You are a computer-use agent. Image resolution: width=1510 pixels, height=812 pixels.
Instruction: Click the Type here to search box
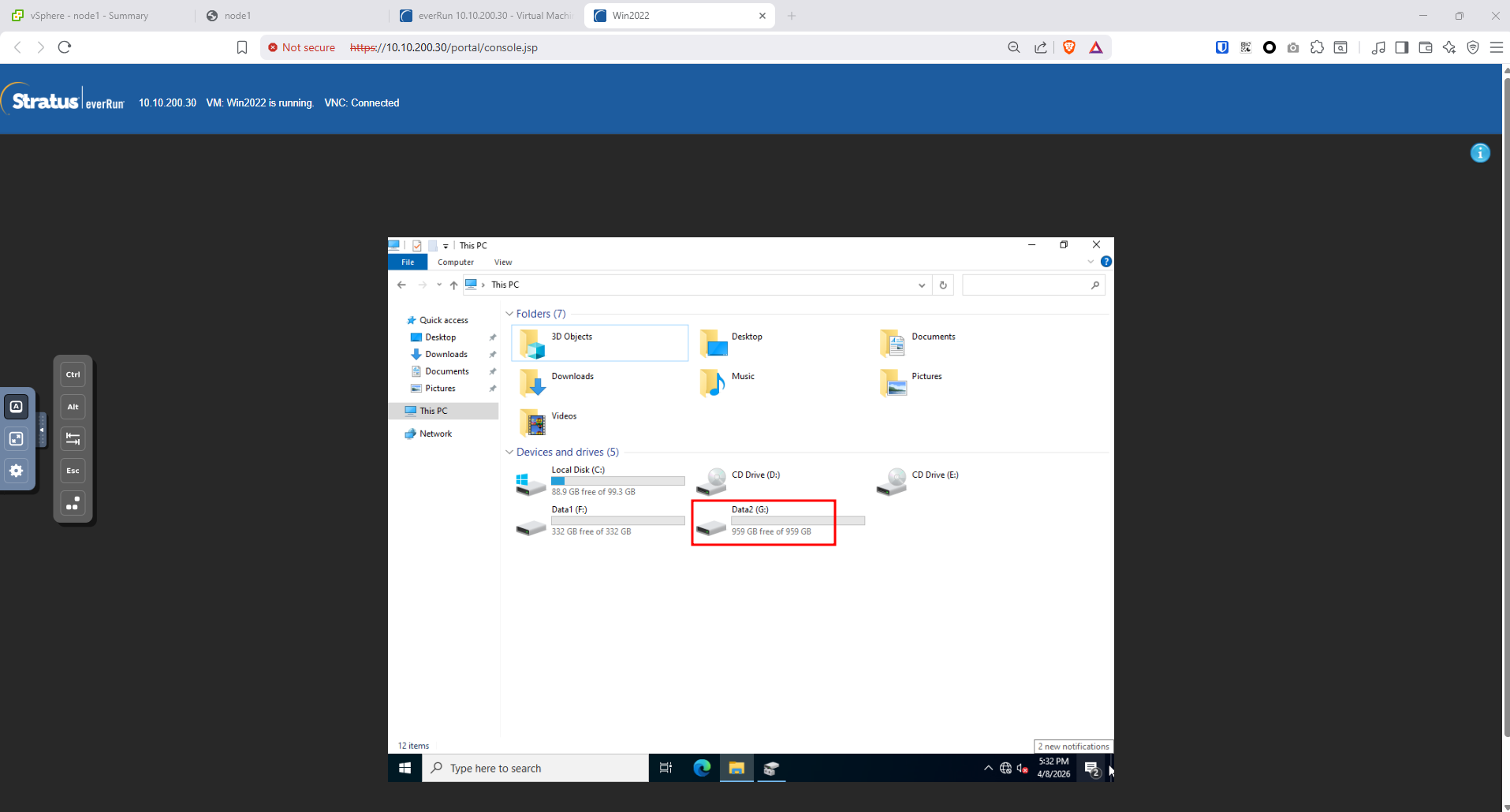[536, 768]
